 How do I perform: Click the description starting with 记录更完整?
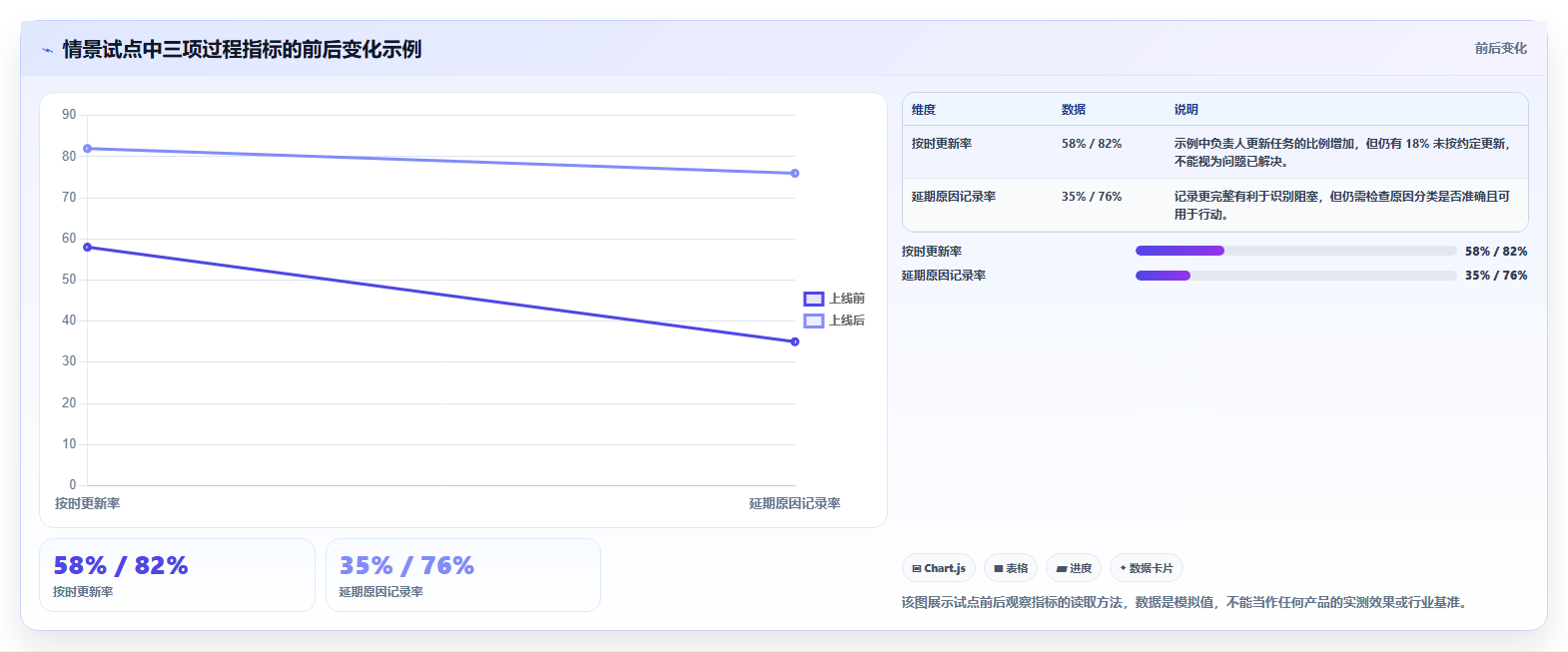[1342, 206]
